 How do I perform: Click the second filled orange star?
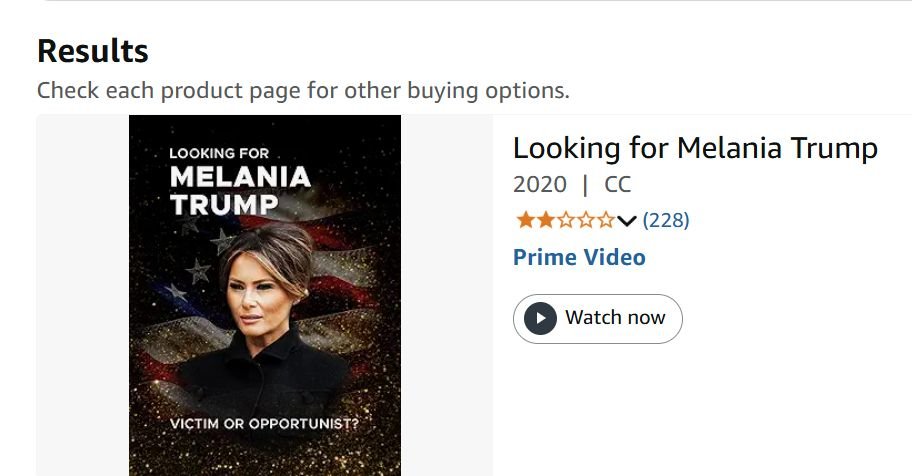[545, 220]
